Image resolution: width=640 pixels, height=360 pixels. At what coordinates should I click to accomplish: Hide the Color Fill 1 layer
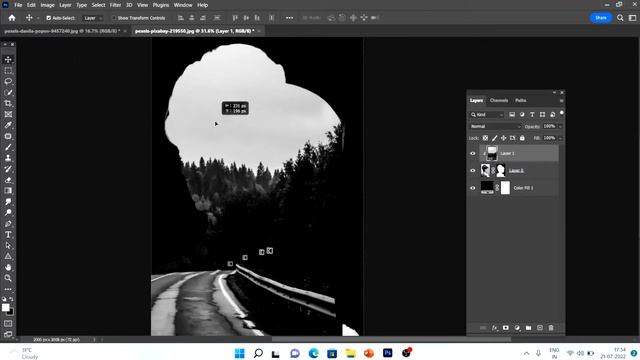pyautogui.click(x=473, y=188)
